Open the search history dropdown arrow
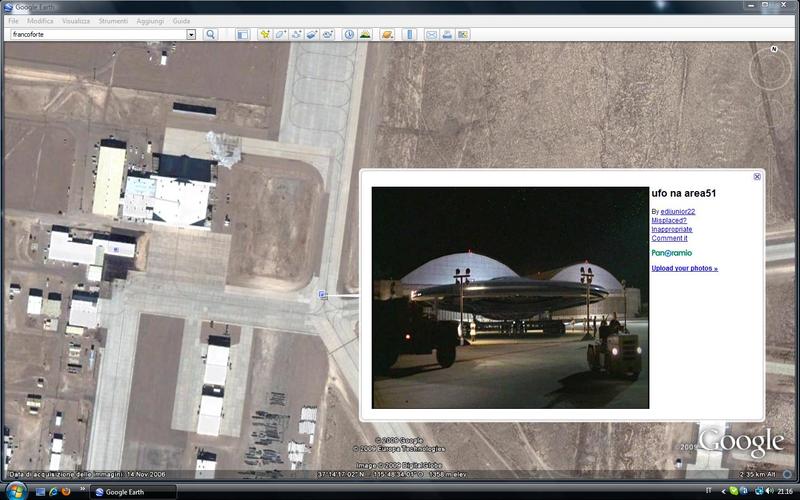 191,34
